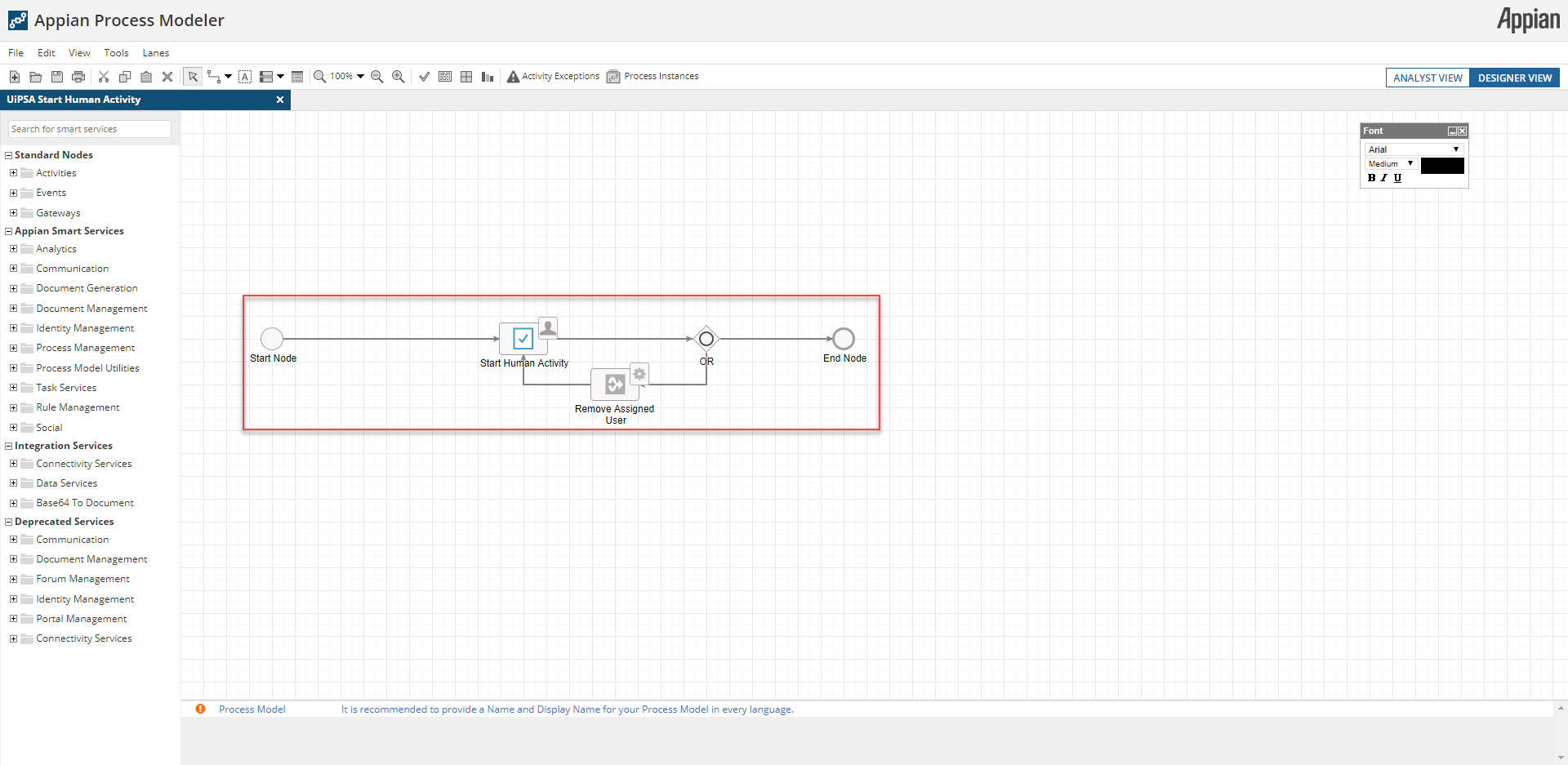Open the Tools menu
1568x765 pixels.
(x=116, y=53)
